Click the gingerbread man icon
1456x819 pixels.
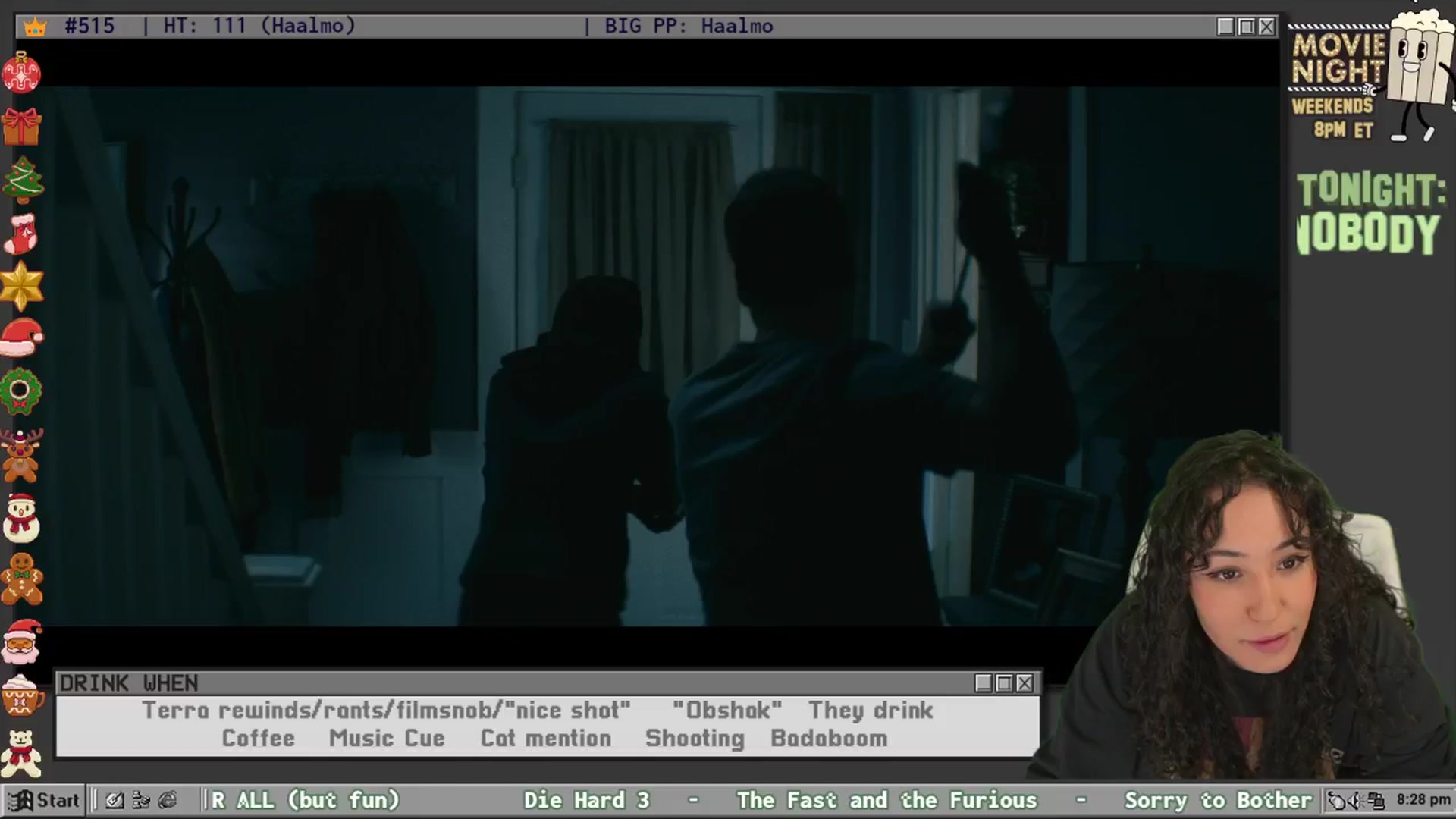pos(22,579)
